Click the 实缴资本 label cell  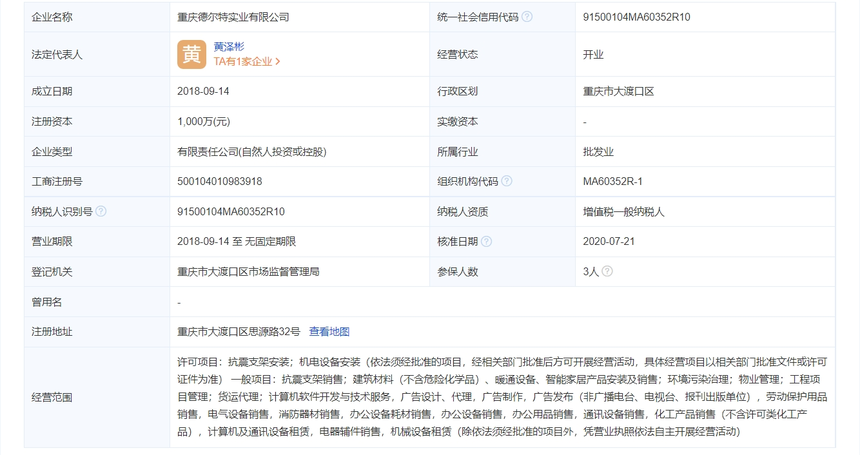point(502,122)
